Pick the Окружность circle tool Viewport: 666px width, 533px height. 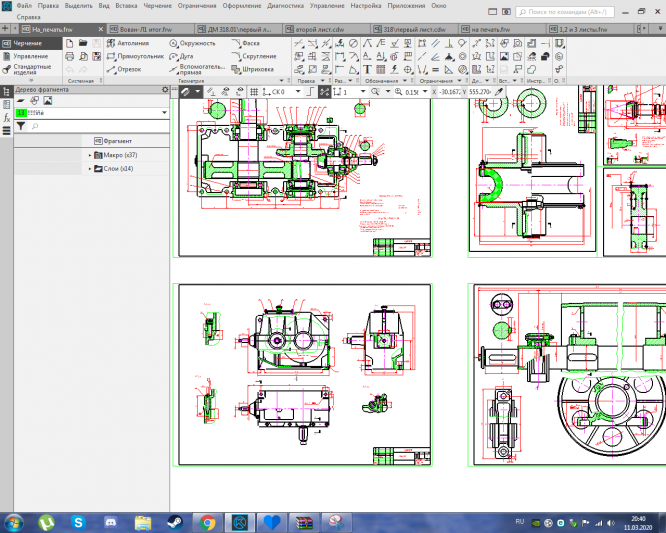point(192,44)
